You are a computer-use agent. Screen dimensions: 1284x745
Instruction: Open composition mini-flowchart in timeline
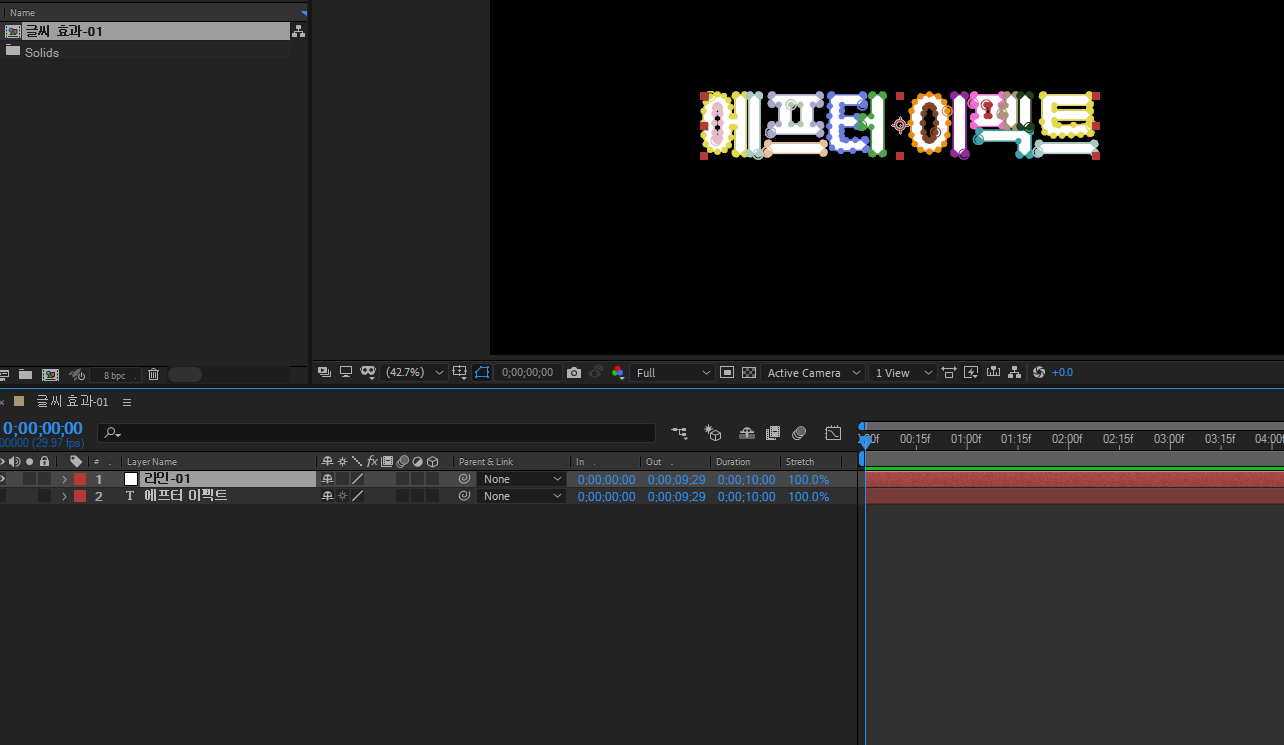coord(680,433)
